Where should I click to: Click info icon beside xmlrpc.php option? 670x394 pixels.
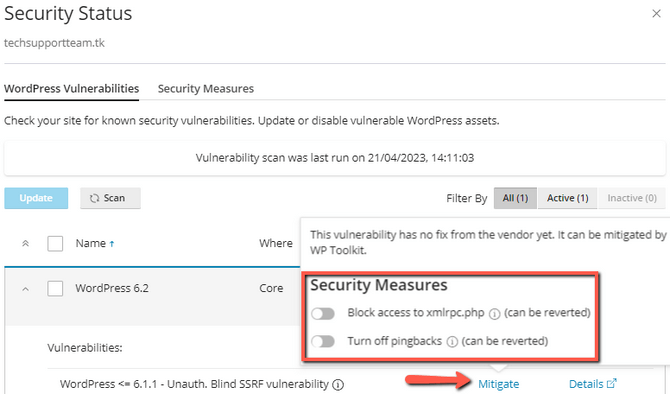click(x=494, y=314)
